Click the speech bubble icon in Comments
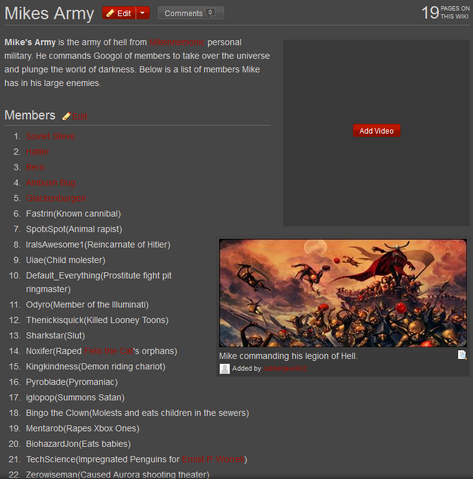473x479 pixels. point(210,13)
